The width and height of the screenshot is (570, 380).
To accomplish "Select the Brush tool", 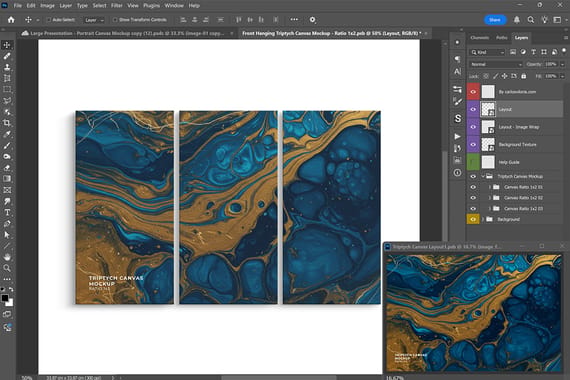I will (x=7, y=145).
